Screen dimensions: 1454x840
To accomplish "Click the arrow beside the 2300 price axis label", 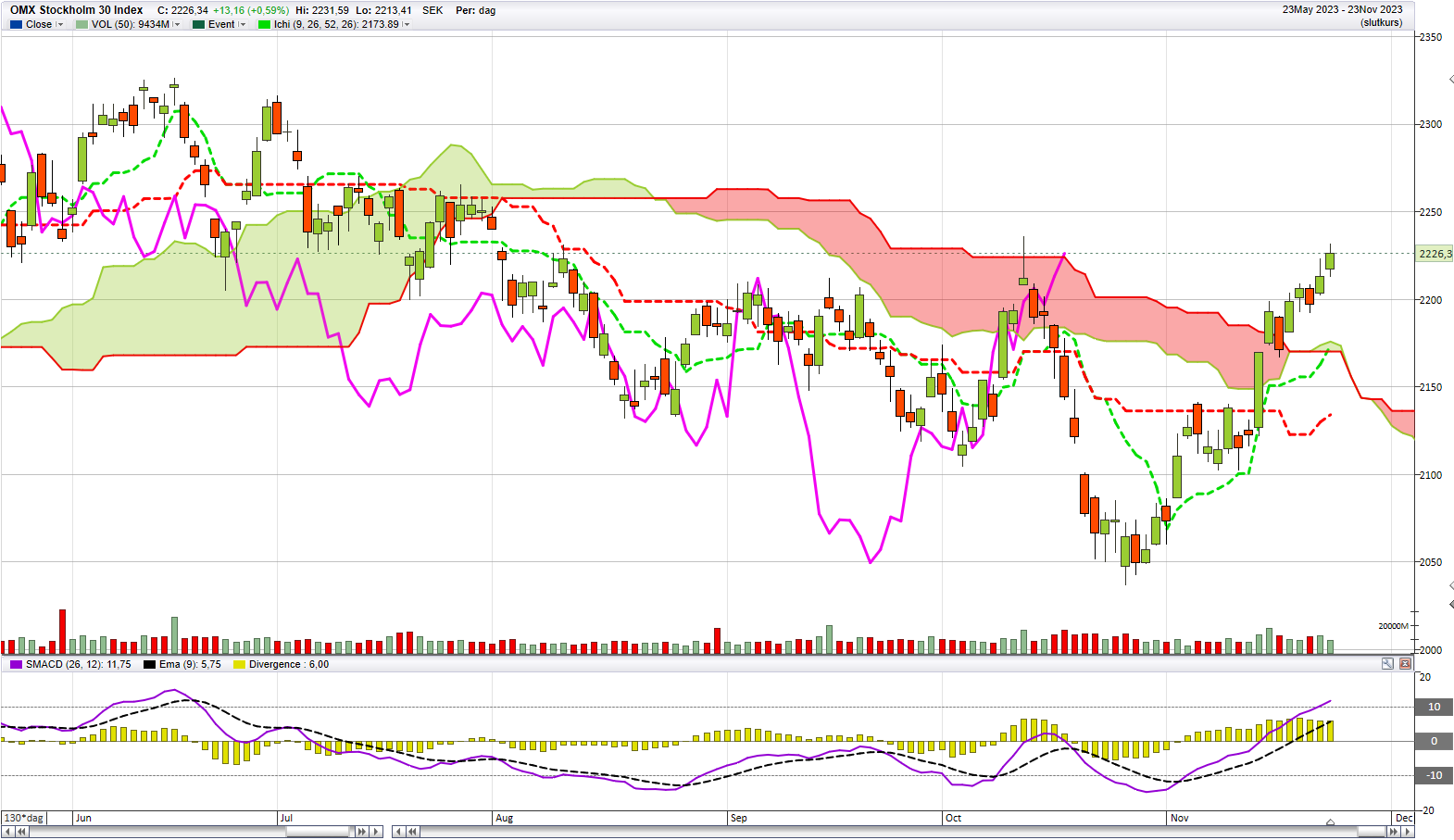I will (x=1450, y=81).
